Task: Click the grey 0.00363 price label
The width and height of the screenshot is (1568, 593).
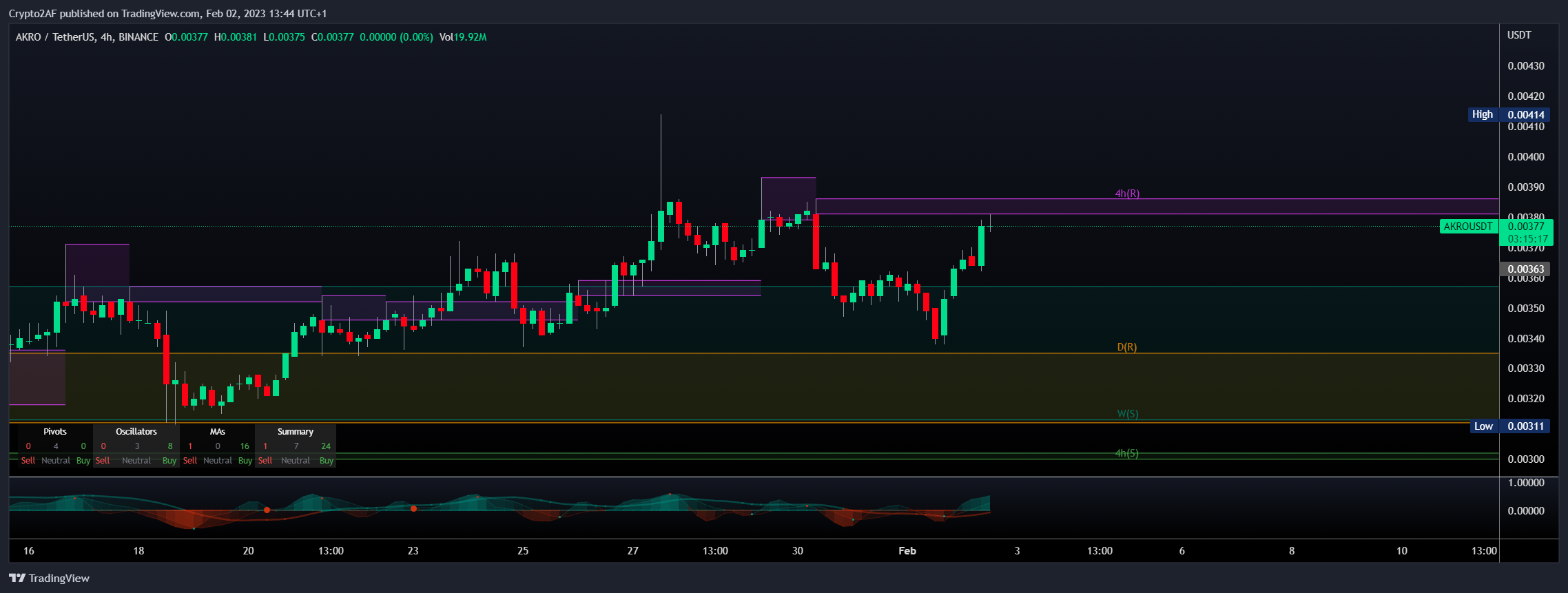Action: coord(1525,269)
